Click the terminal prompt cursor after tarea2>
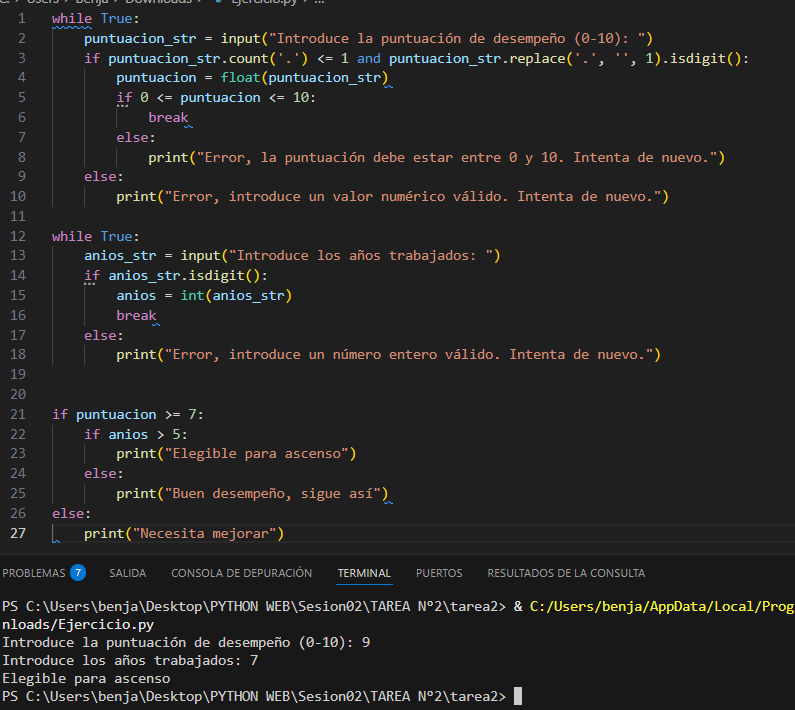 click(518, 696)
